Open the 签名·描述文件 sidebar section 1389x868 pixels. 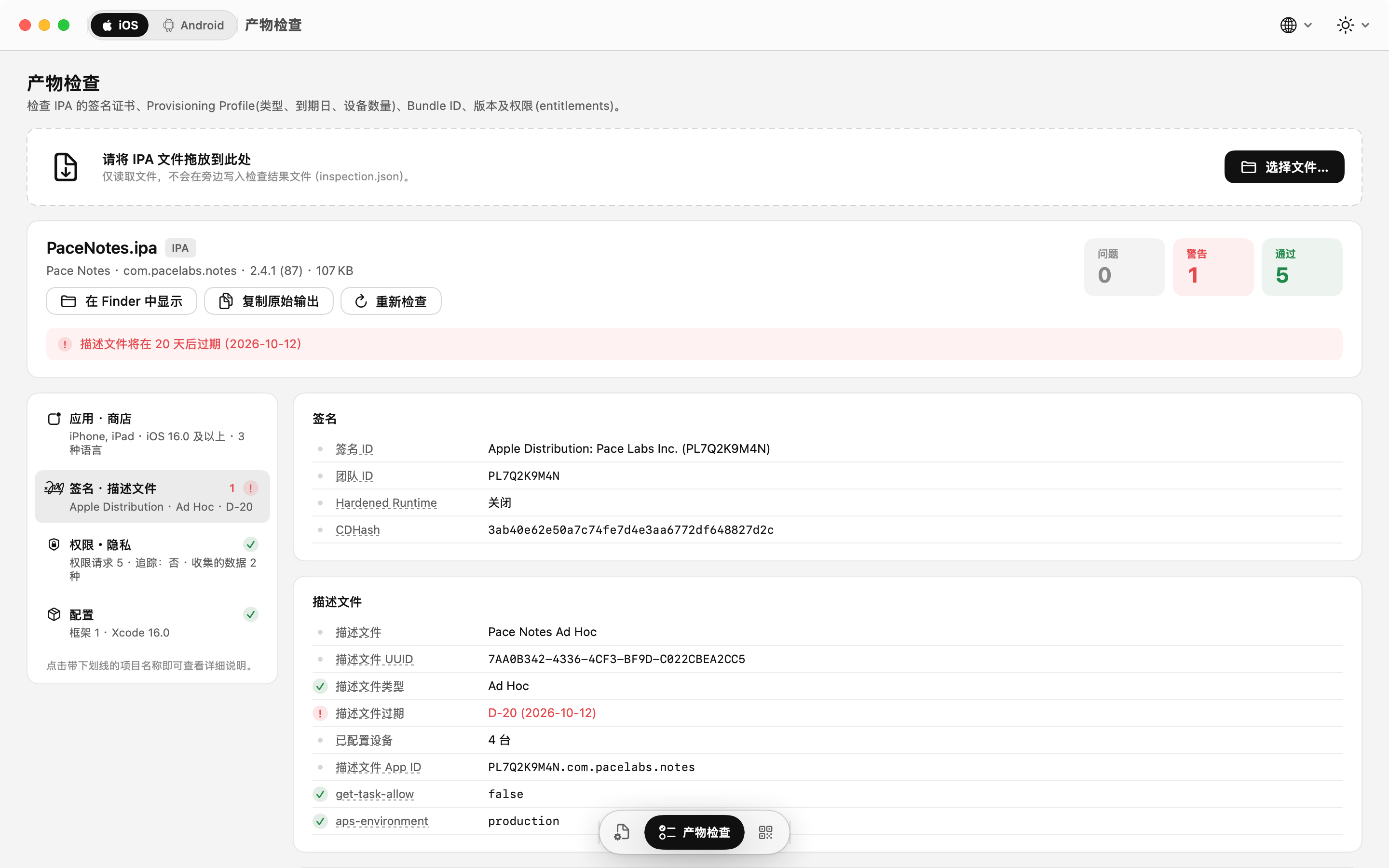click(x=152, y=497)
